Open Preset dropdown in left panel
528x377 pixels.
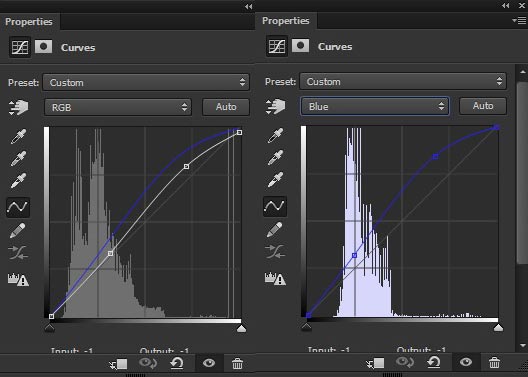146,82
